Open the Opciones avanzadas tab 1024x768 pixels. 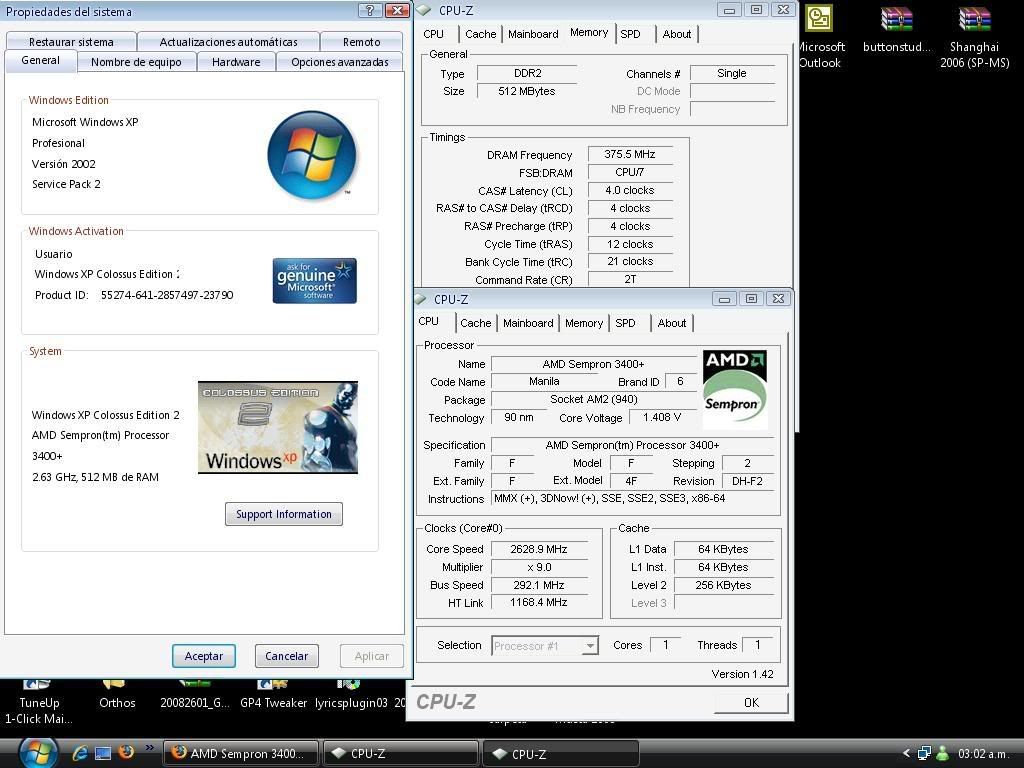pyautogui.click(x=340, y=62)
